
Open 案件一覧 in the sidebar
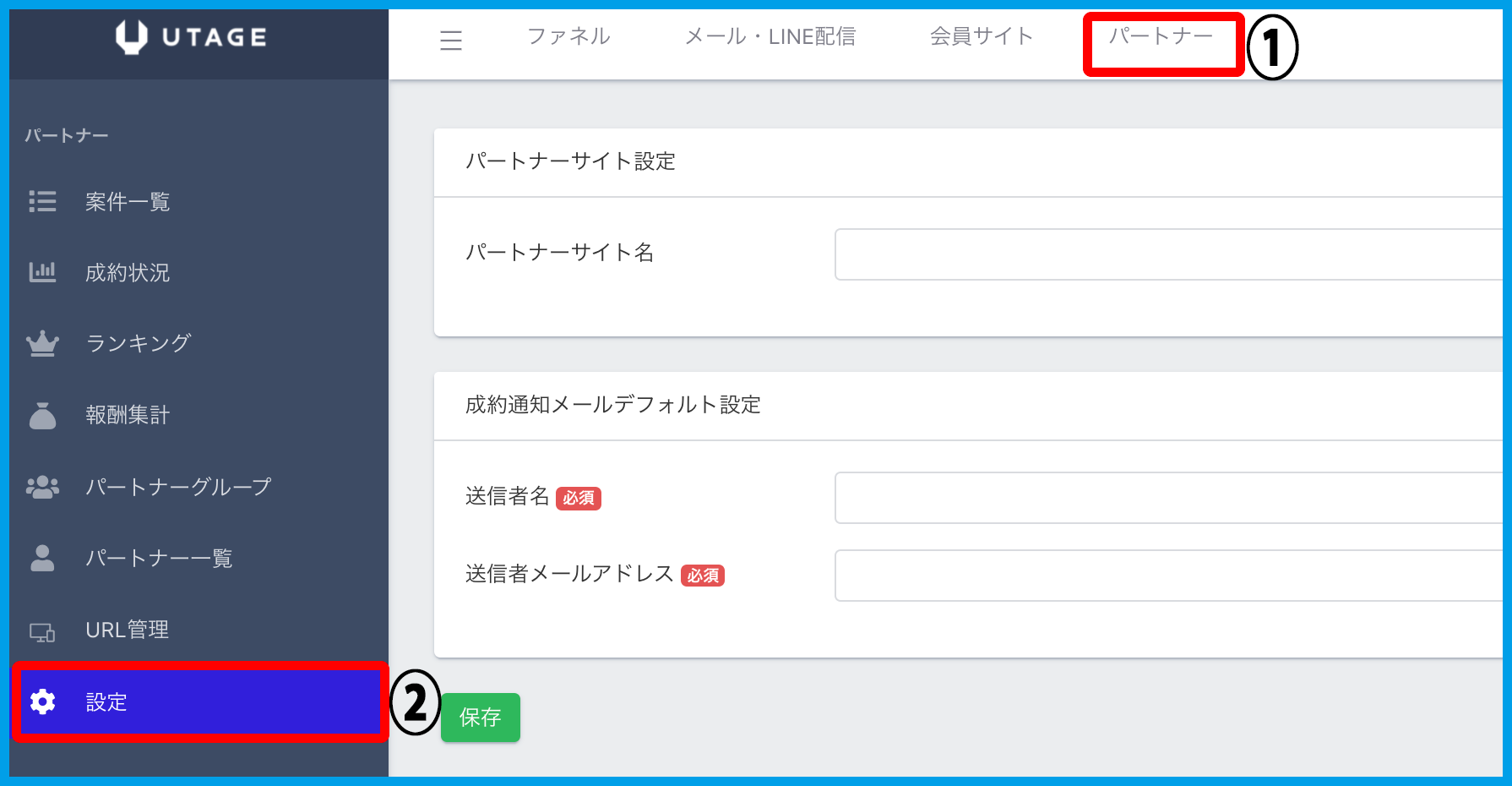(x=128, y=202)
